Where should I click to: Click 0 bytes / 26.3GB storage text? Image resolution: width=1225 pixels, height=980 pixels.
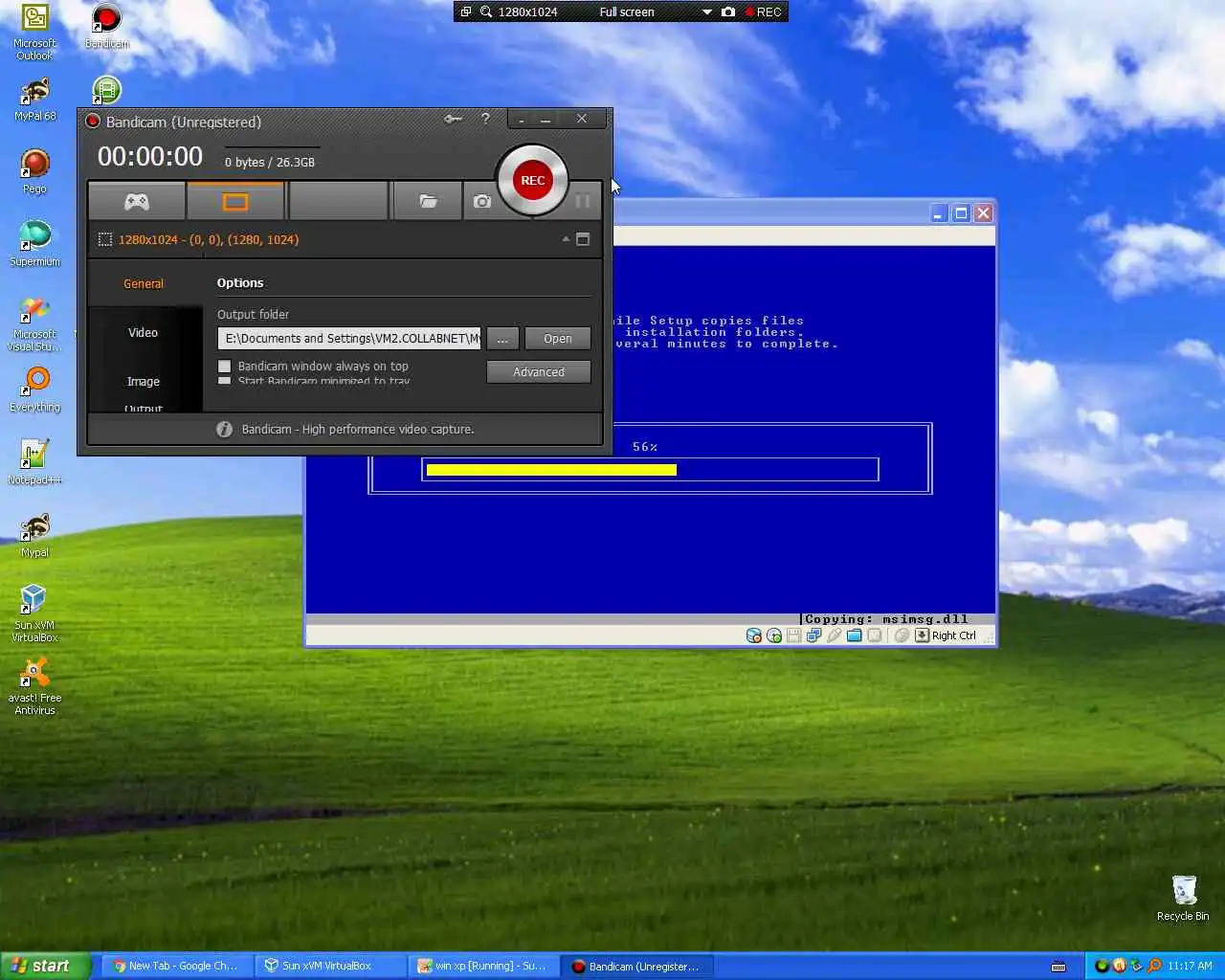click(x=270, y=162)
